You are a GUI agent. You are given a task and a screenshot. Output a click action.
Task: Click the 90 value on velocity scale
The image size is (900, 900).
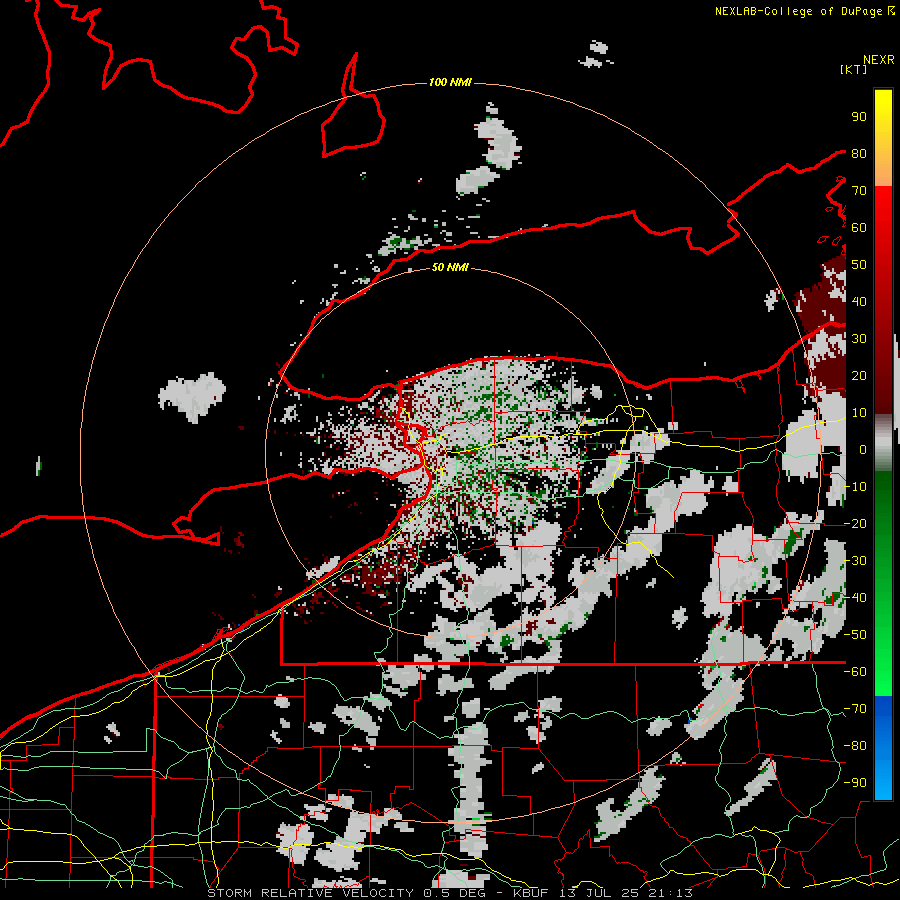pos(859,117)
